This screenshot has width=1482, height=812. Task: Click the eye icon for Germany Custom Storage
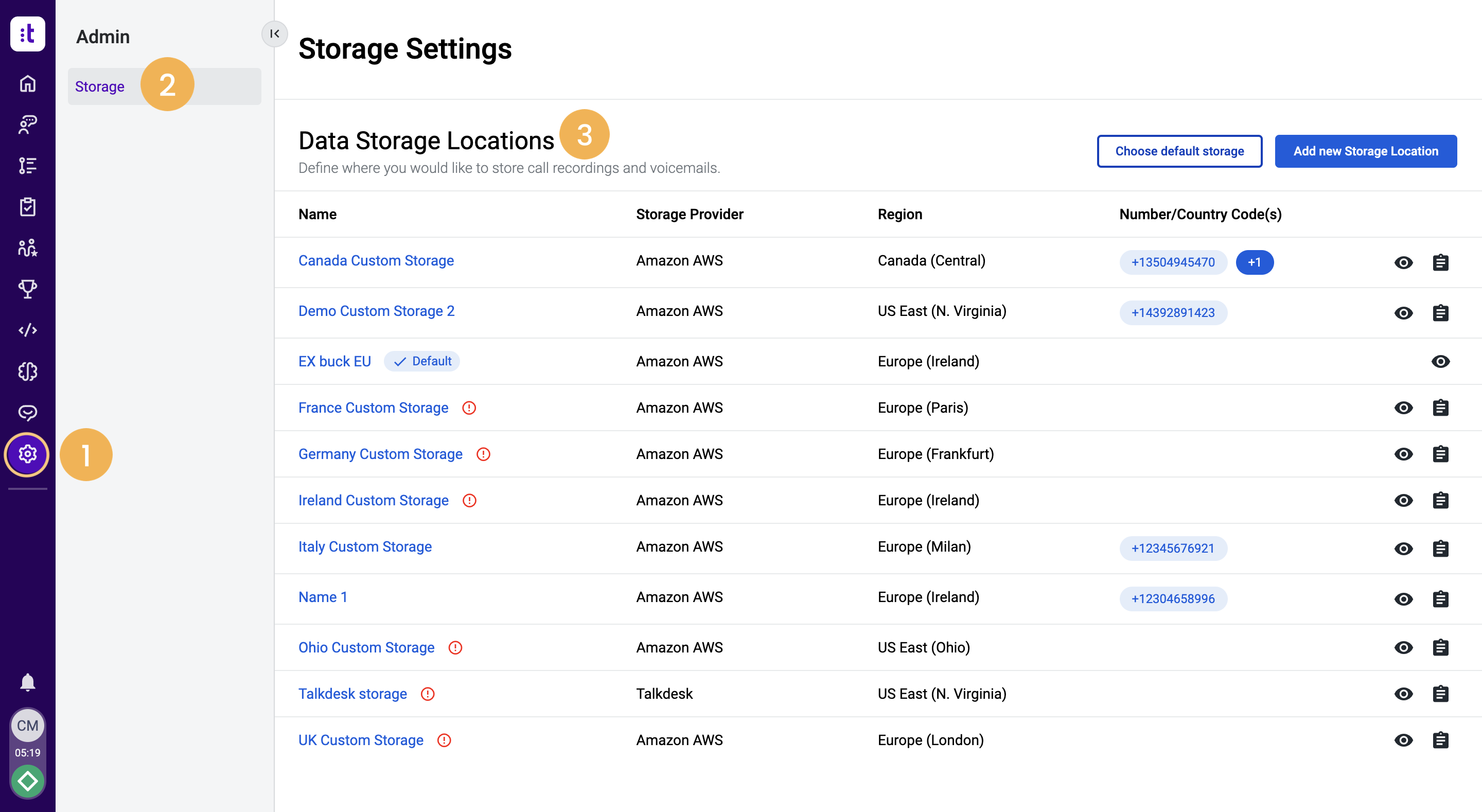1404,454
